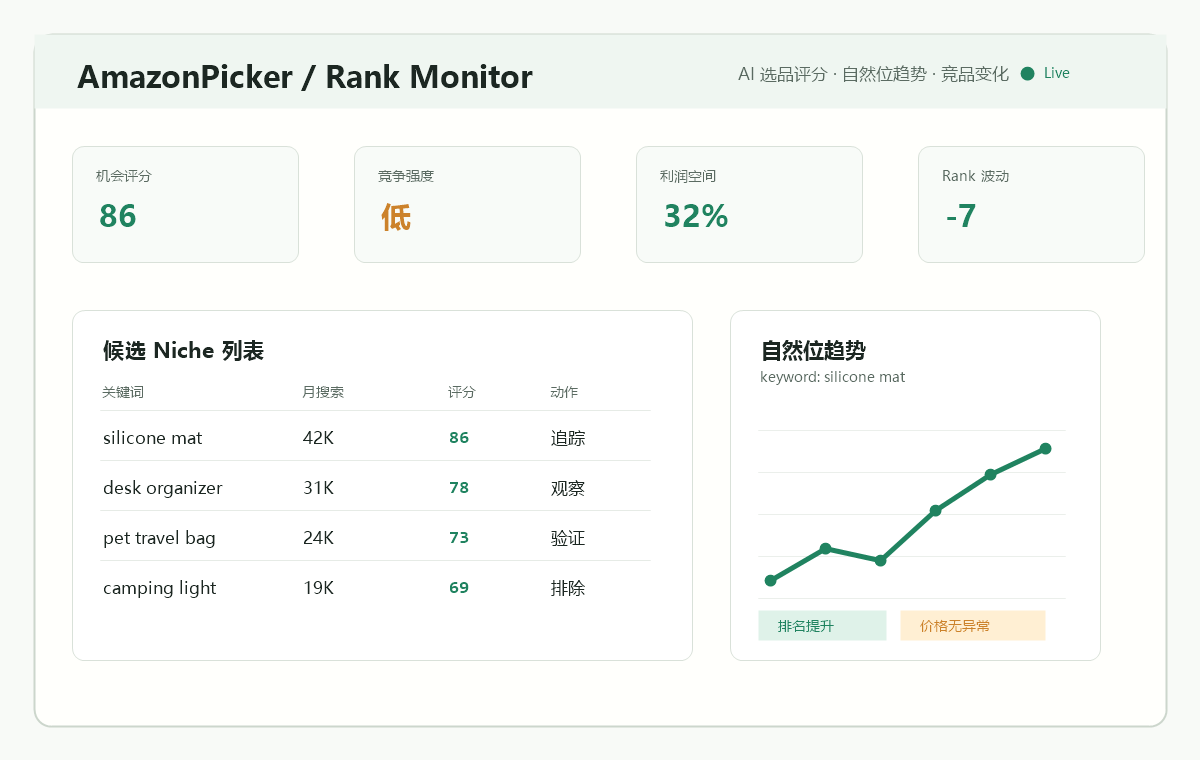This screenshot has height=760, width=1200.
Task: Open the 利润空间 32% card
Action: [749, 205]
